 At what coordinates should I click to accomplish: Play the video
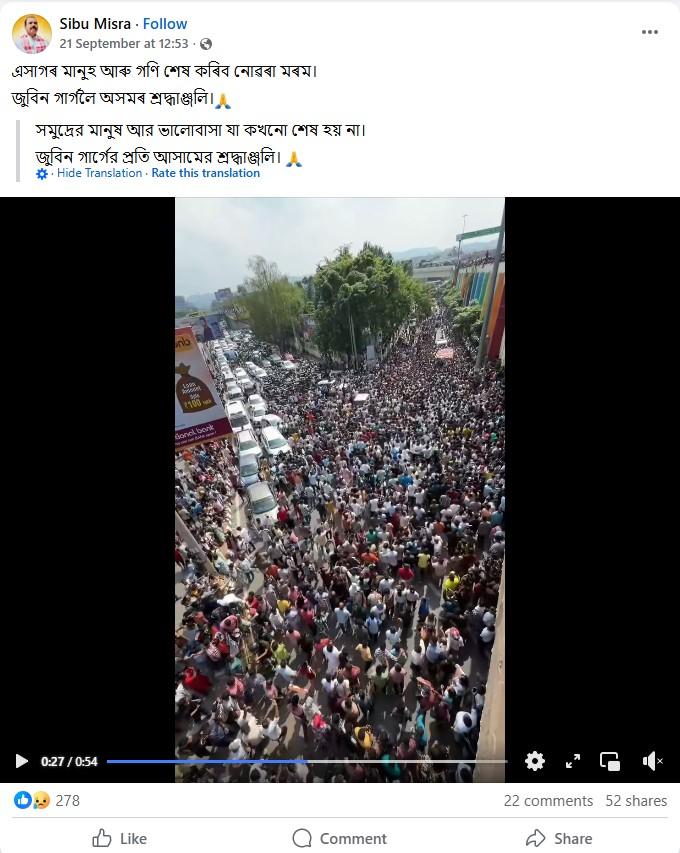tap(21, 761)
